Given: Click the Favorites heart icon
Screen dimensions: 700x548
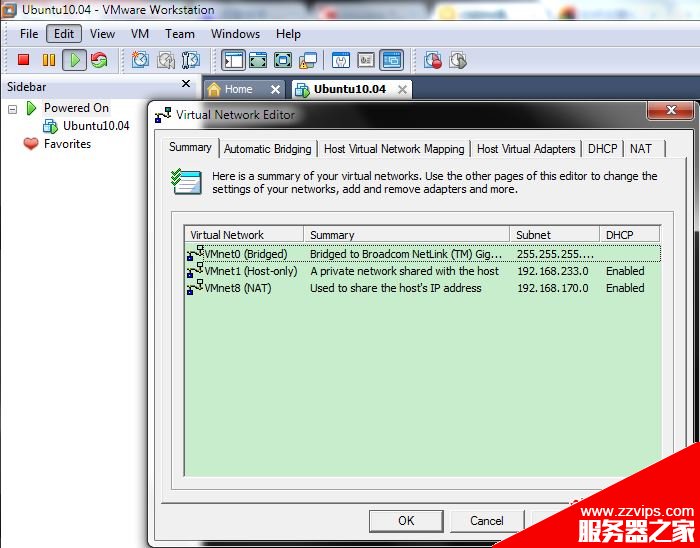Looking at the screenshot, I should [x=31, y=144].
